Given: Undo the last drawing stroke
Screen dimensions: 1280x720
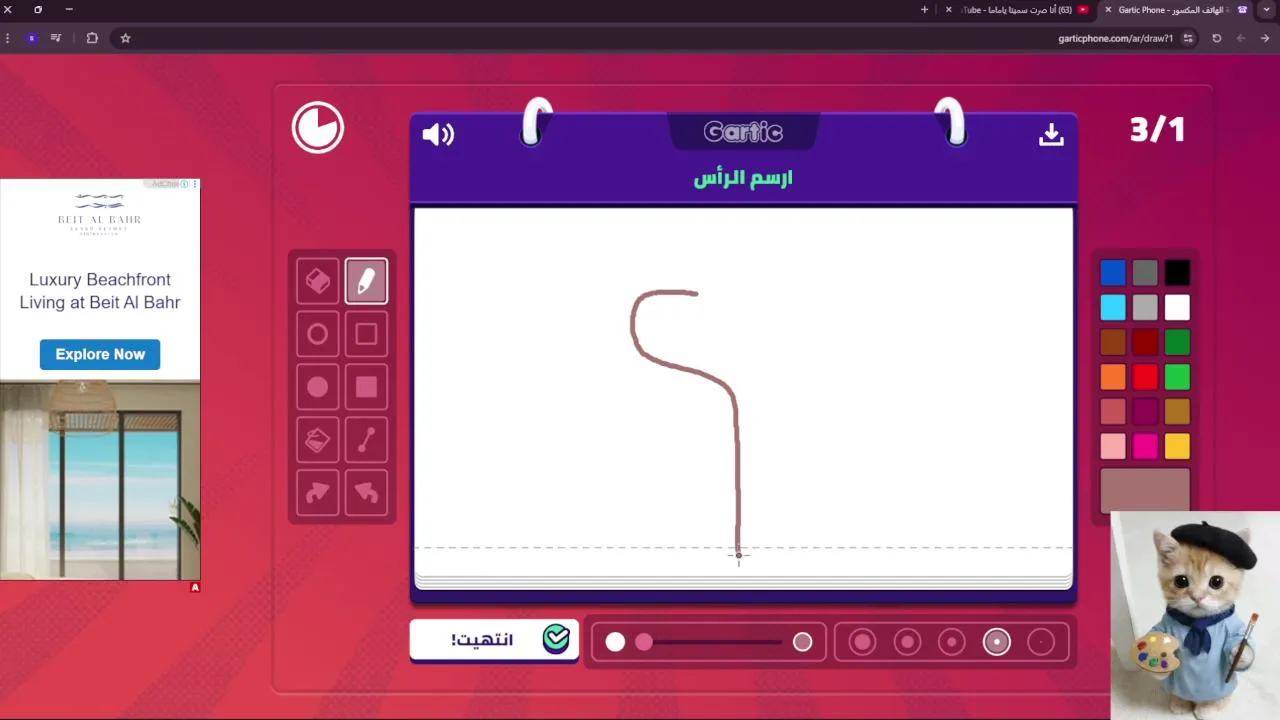Looking at the screenshot, I should (x=366, y=493).
